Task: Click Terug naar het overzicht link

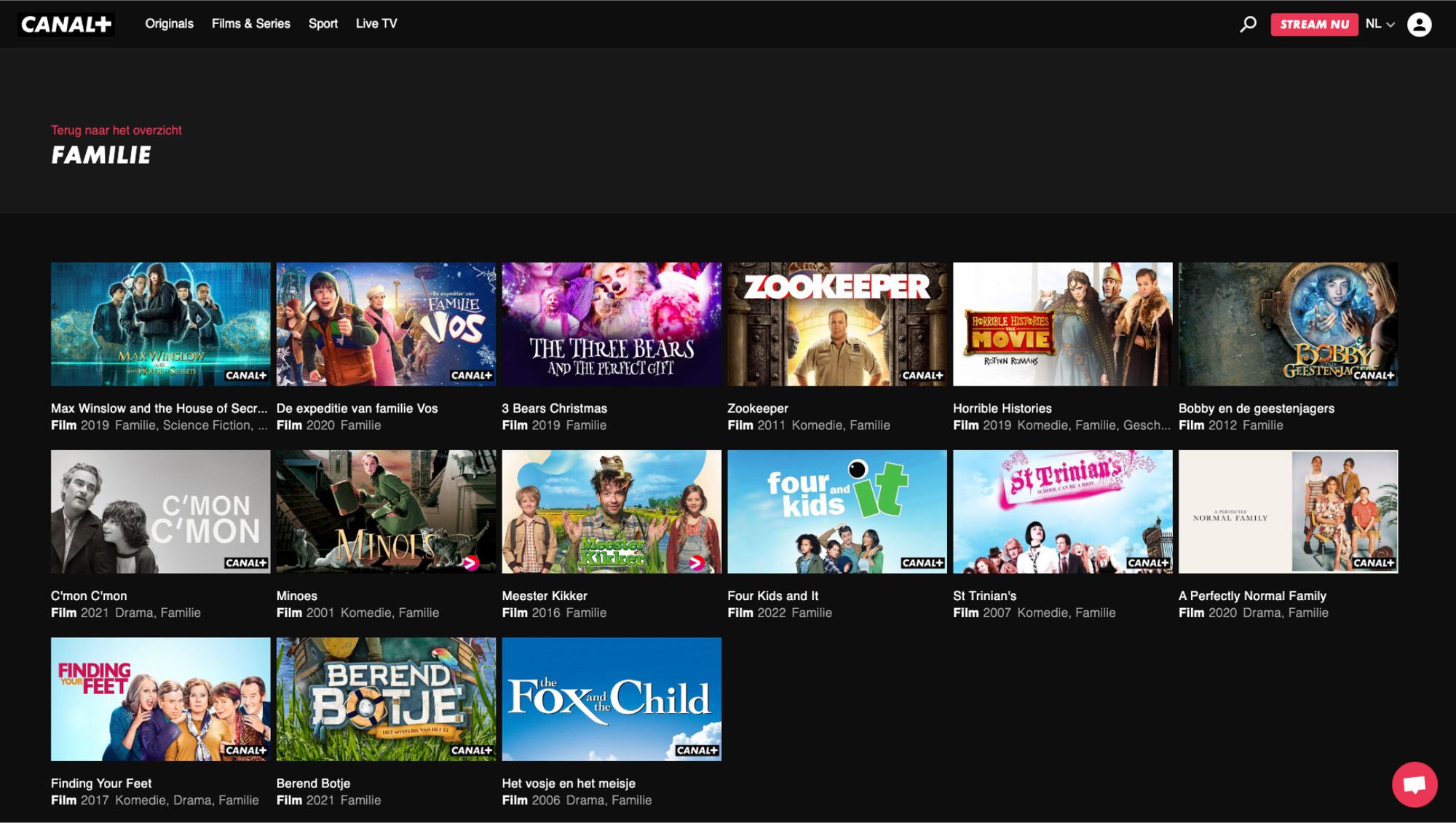Action: [x=116, y=130]
